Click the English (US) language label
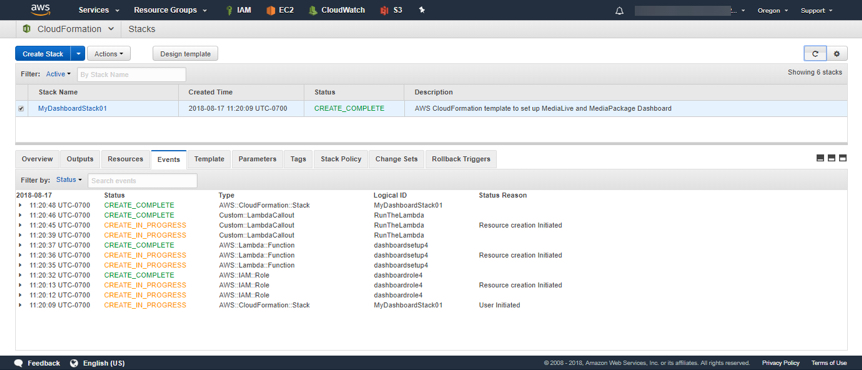Image resolution: width=862 pixels, height=370 pixels. coord(104,363)
